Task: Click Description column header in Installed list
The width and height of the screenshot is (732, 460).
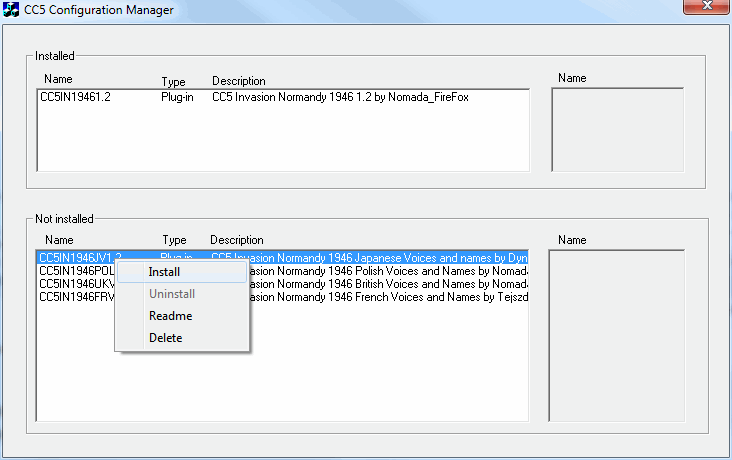Action: pyautogui.click(x=239, y=81)
